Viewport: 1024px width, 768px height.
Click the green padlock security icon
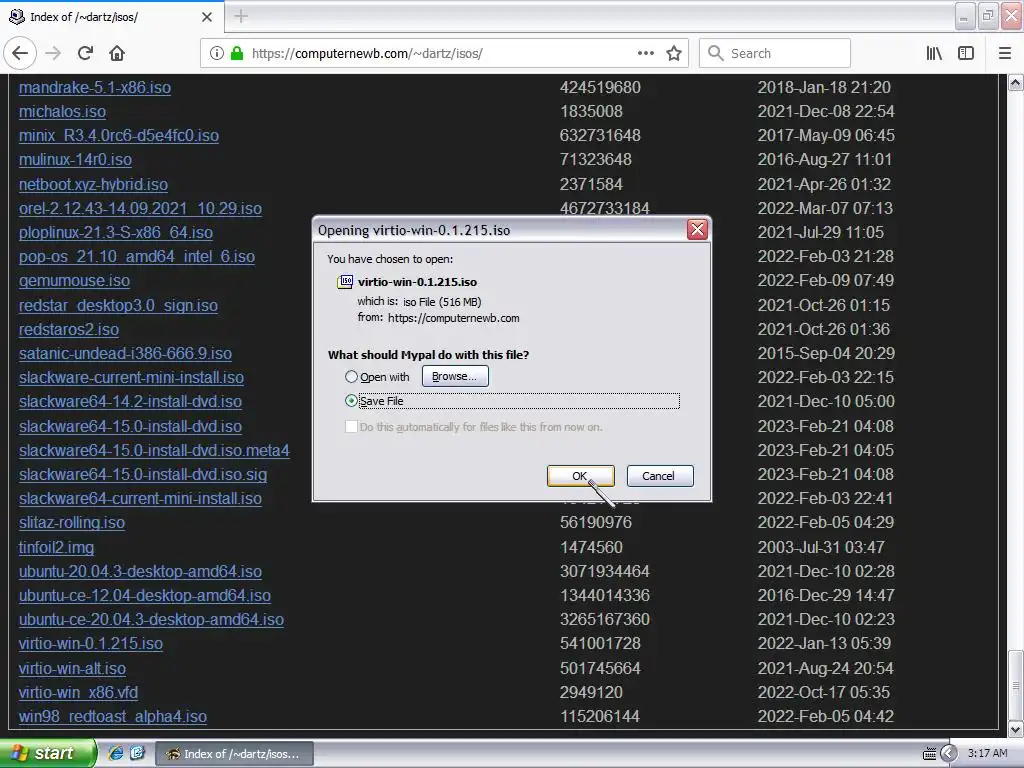(237, 53)
